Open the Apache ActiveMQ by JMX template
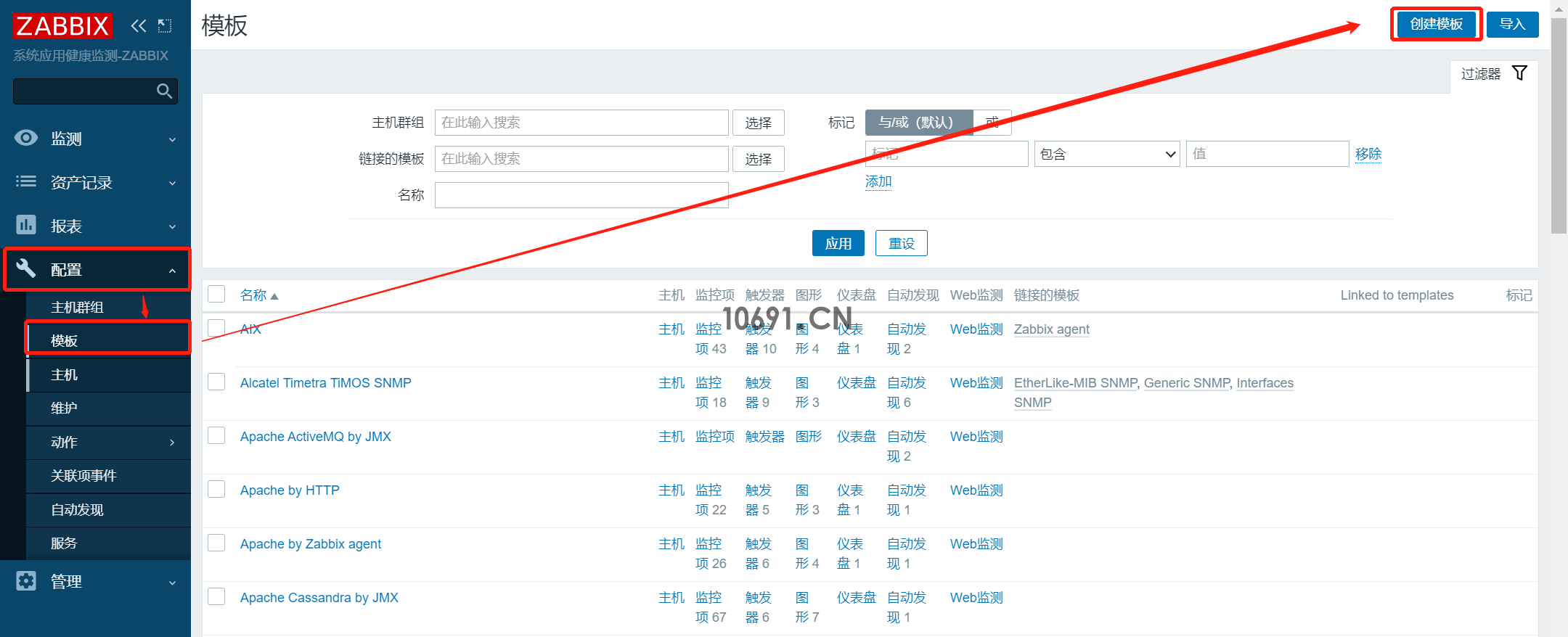This screenshot has width=1568, height=637. [x=316, y=436]
